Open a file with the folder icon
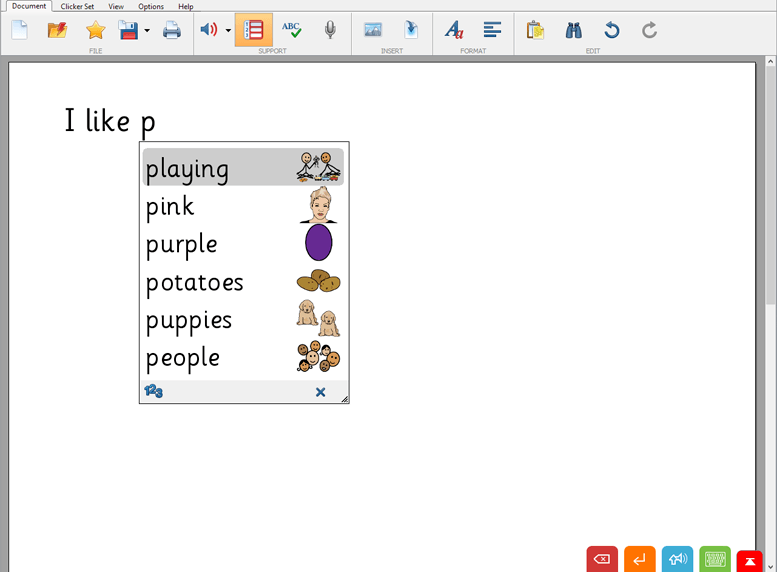The height and width of the screenshot is (572, 777). 57,30
